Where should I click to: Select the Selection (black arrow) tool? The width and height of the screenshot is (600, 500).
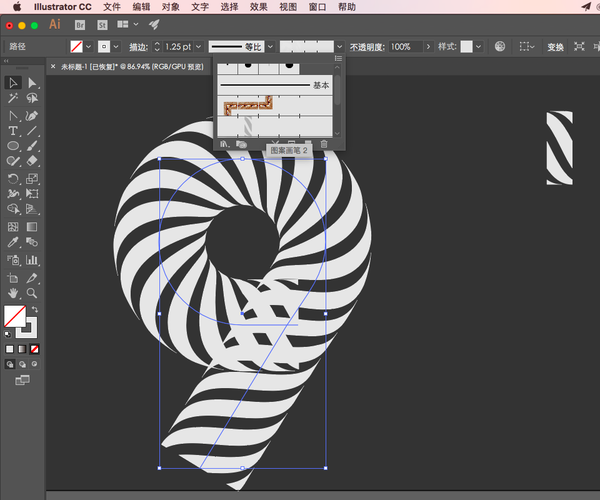[13, 84]
